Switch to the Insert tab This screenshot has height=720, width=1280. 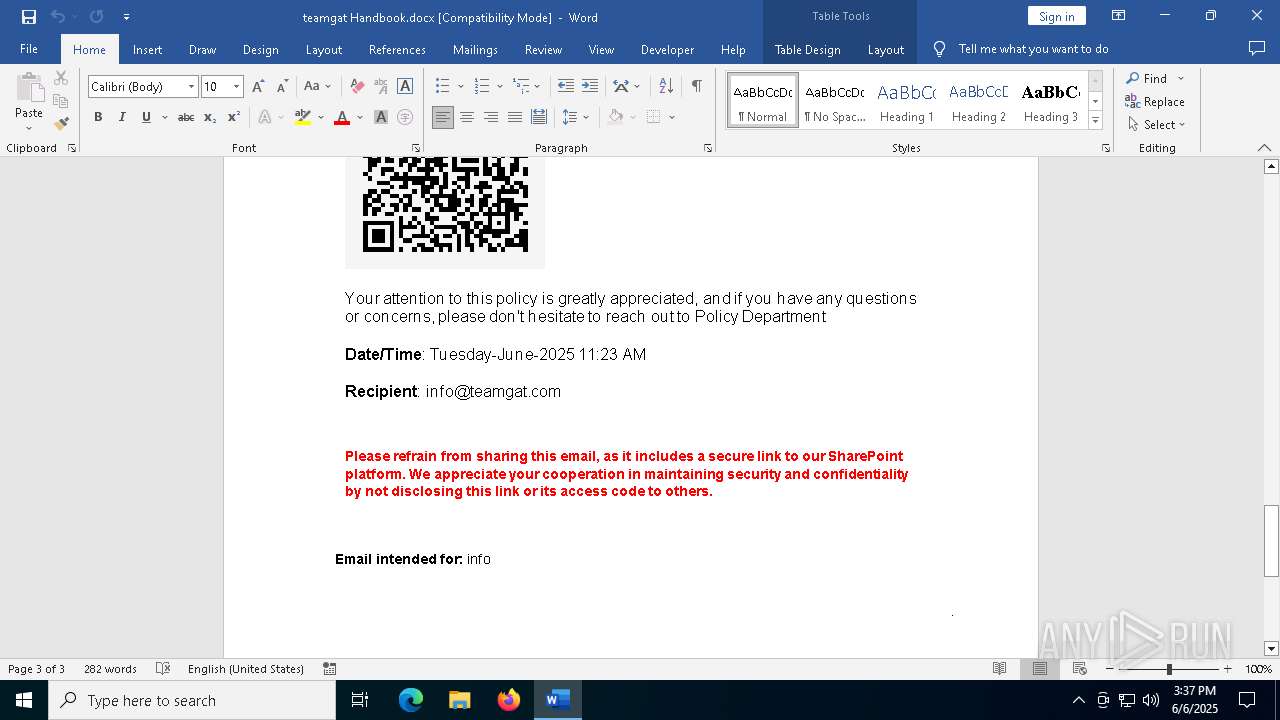coord(147,49)
